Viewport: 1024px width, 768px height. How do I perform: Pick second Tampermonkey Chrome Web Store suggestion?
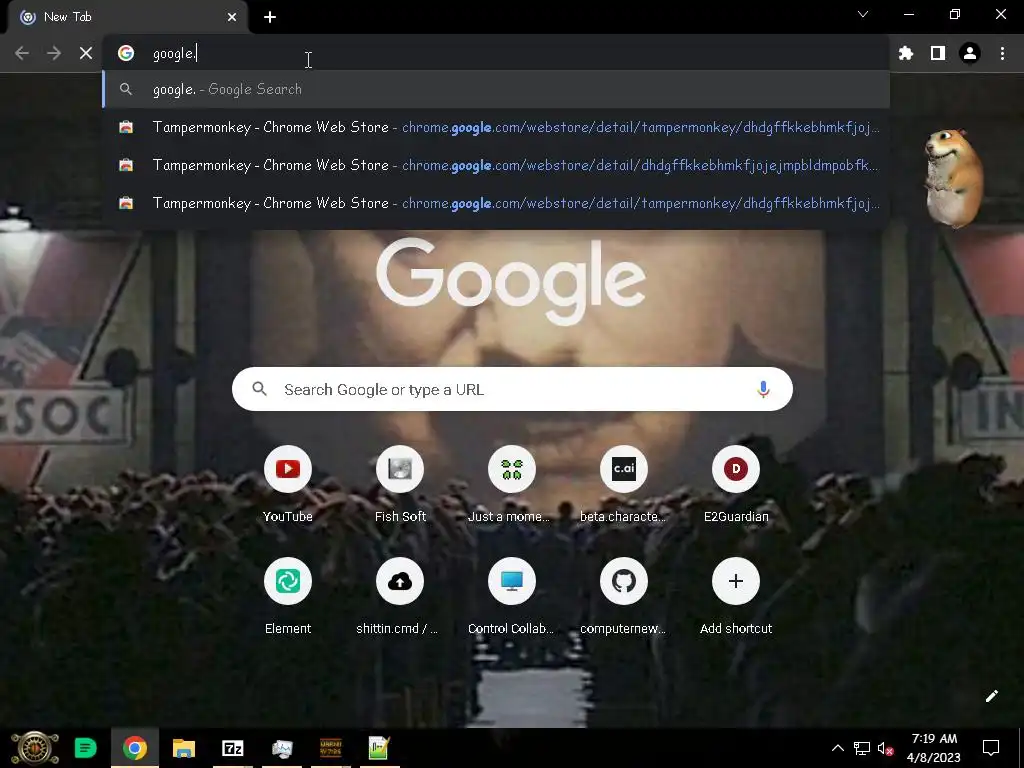pos(496,165)
